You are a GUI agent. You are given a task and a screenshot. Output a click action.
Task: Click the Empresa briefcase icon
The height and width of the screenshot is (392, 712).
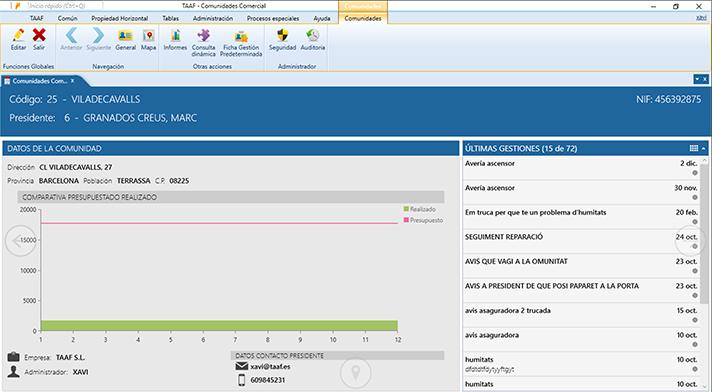(14, 357)
